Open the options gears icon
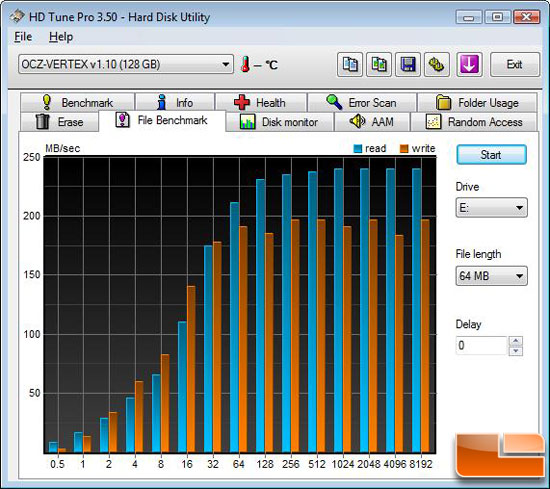Viewport: 550px width, 489px height. coord(437,65)
